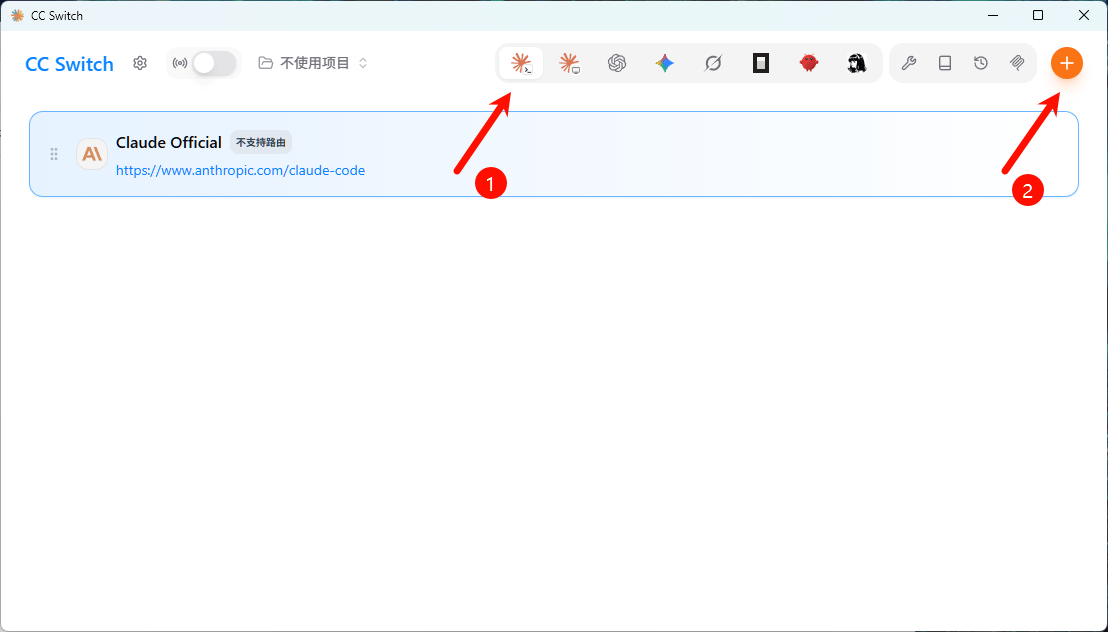Click the Anthropic logo on Claude Official card
The width and height of the screenshot is (1108, 632).
coord(92,154)
